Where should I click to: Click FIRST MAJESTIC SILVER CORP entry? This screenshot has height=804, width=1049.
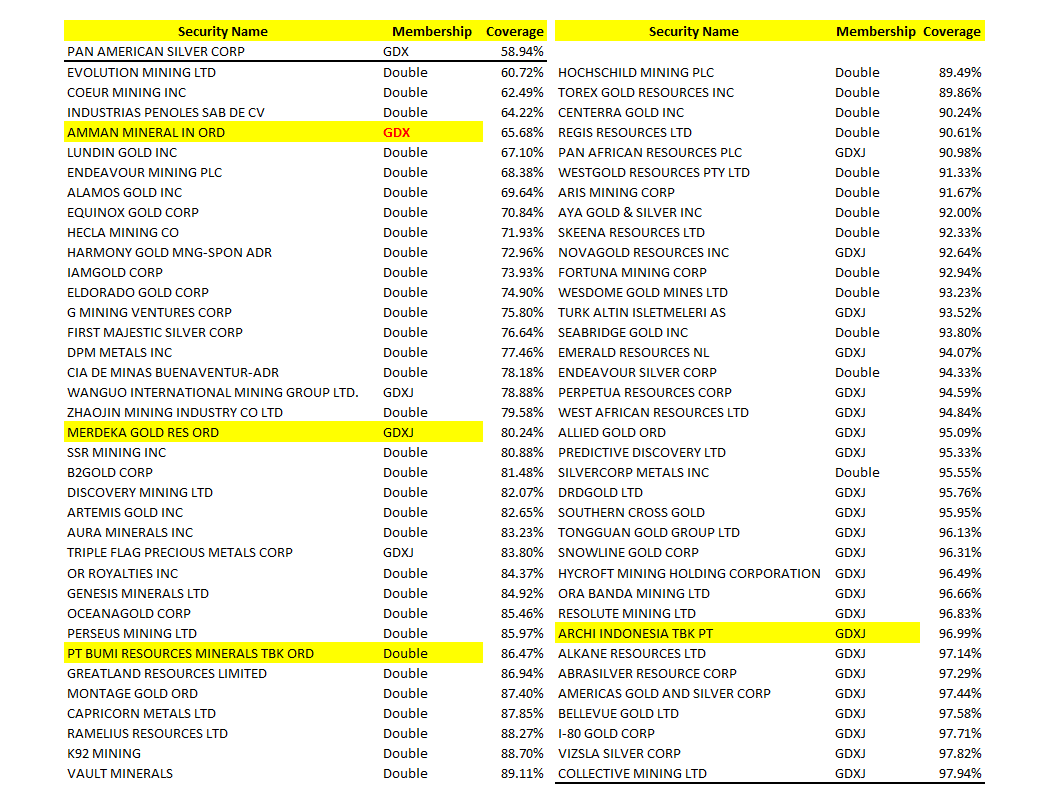[155, 332]
